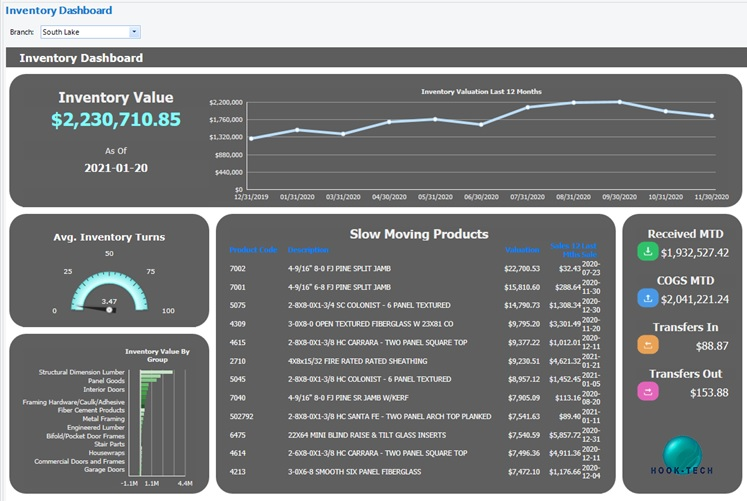The height and width of the screenshot is (501, 747).
Task: Click sales value $4,621.32
Action: tap(565, 361)
